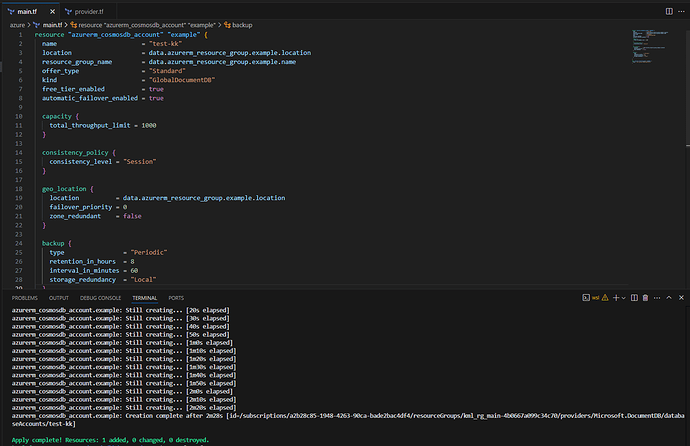Viewport: 690px width, 446px height.
Task: Click the capacity block keyword
Action: [x=56, y=116]
